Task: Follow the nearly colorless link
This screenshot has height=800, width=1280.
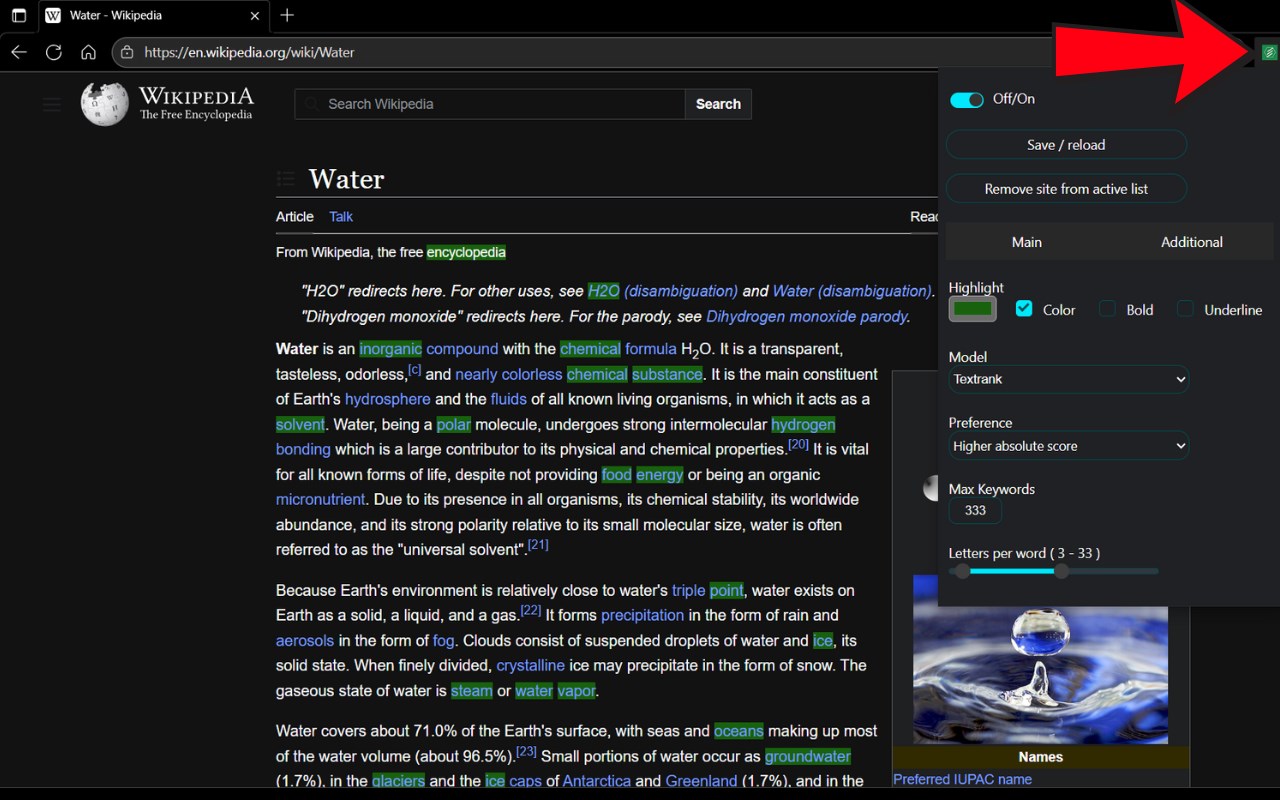Action: point(508,374)
